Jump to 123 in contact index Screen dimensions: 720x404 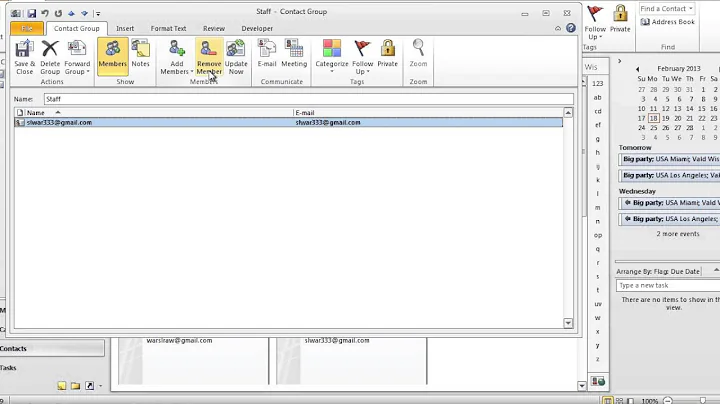(597, 84)
